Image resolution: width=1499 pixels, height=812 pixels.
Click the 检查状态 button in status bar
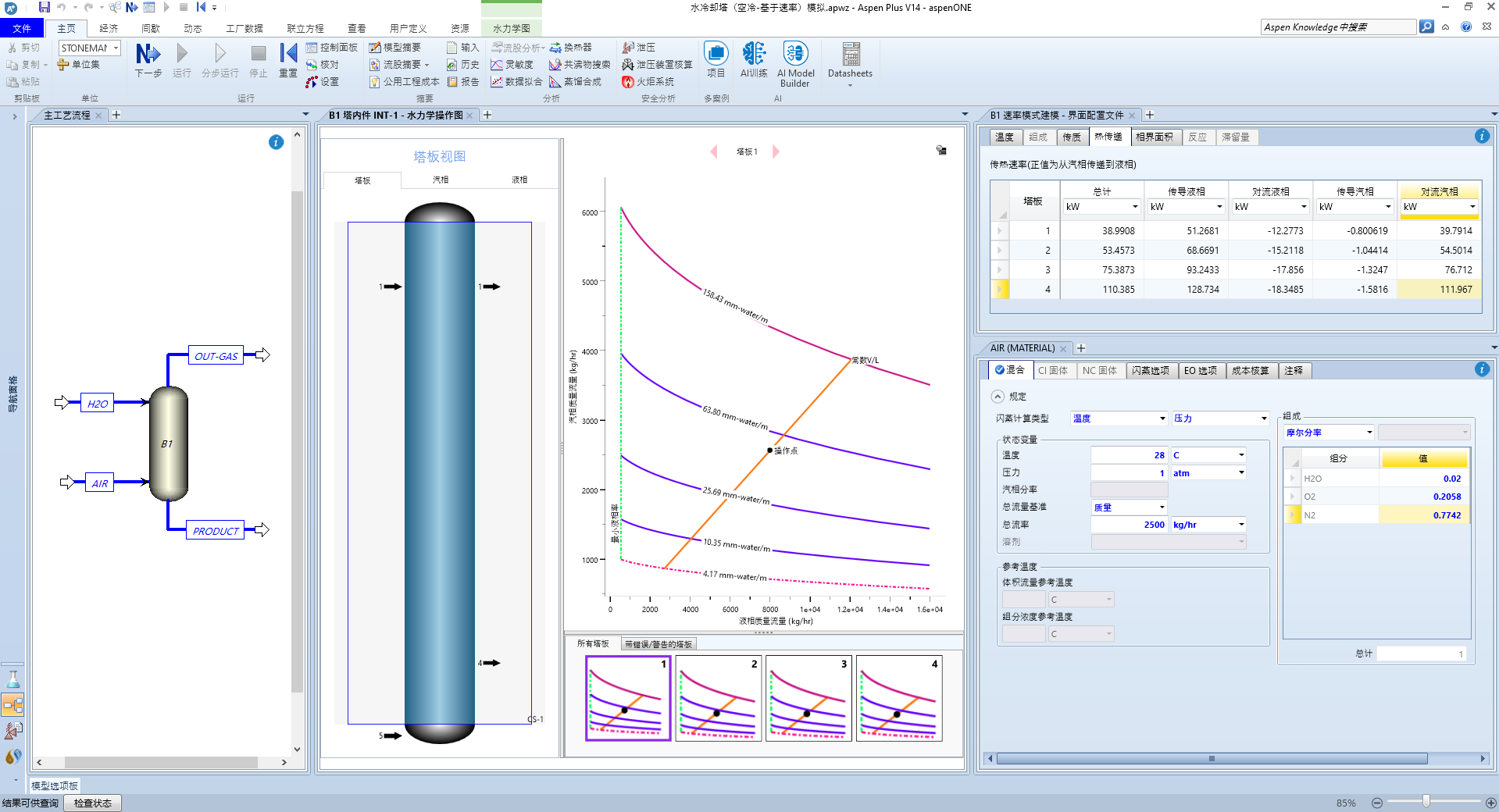pyautogui.click(x=93, y=803)
